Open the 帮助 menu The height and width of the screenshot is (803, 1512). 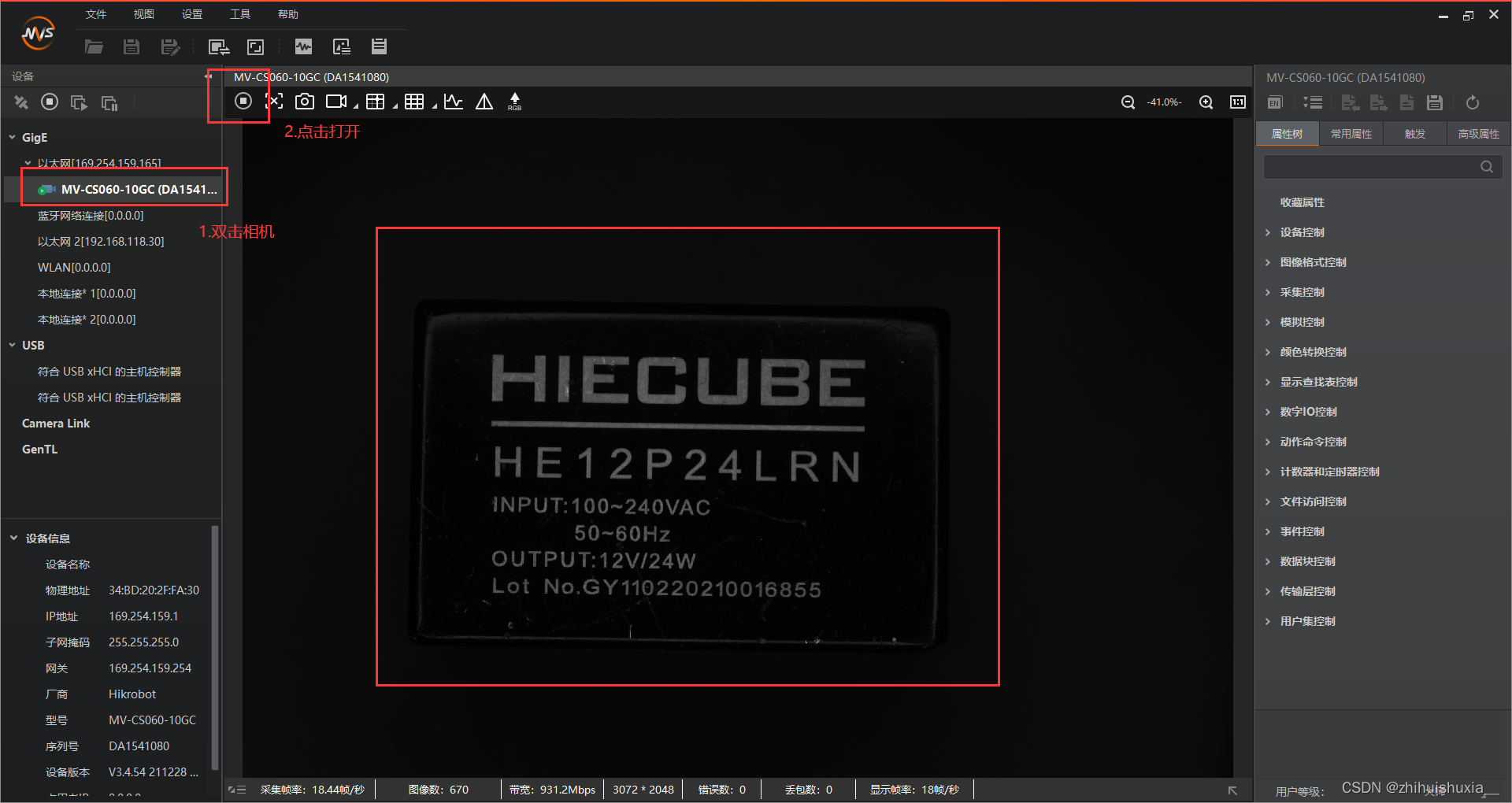[288, 14]
